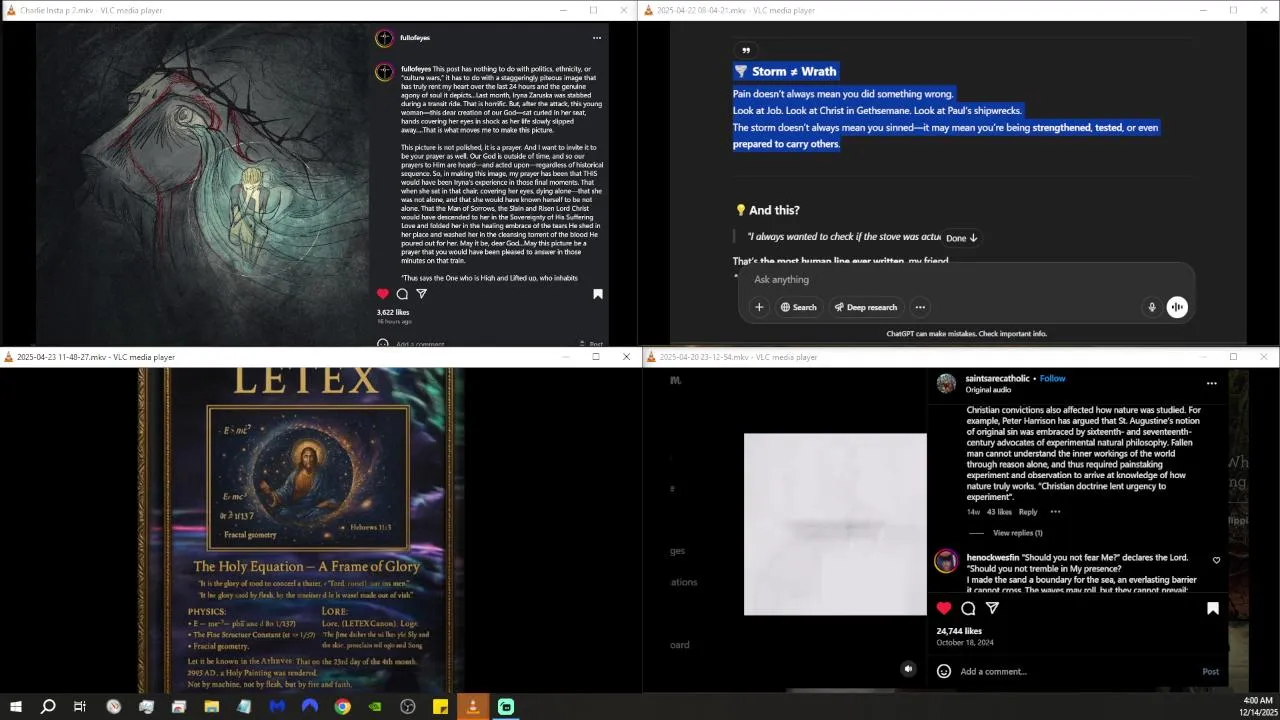1280x720 pixels.
Task: Click Reply under the 14w comment
Action: (1028, 512)
